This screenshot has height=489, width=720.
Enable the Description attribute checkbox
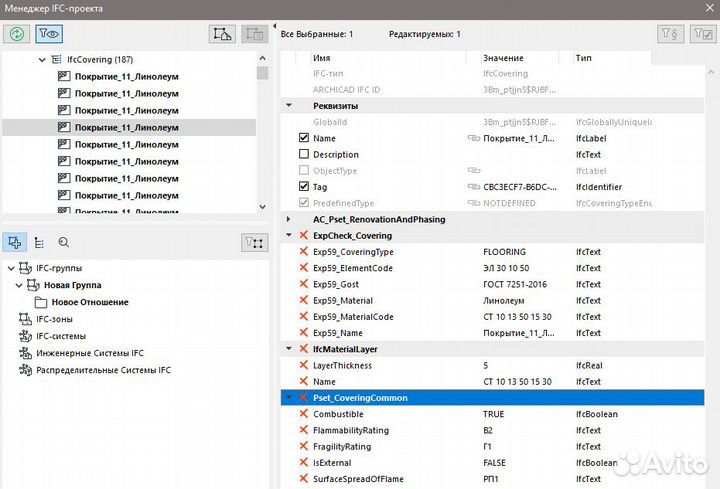click(x=304, y=154)
